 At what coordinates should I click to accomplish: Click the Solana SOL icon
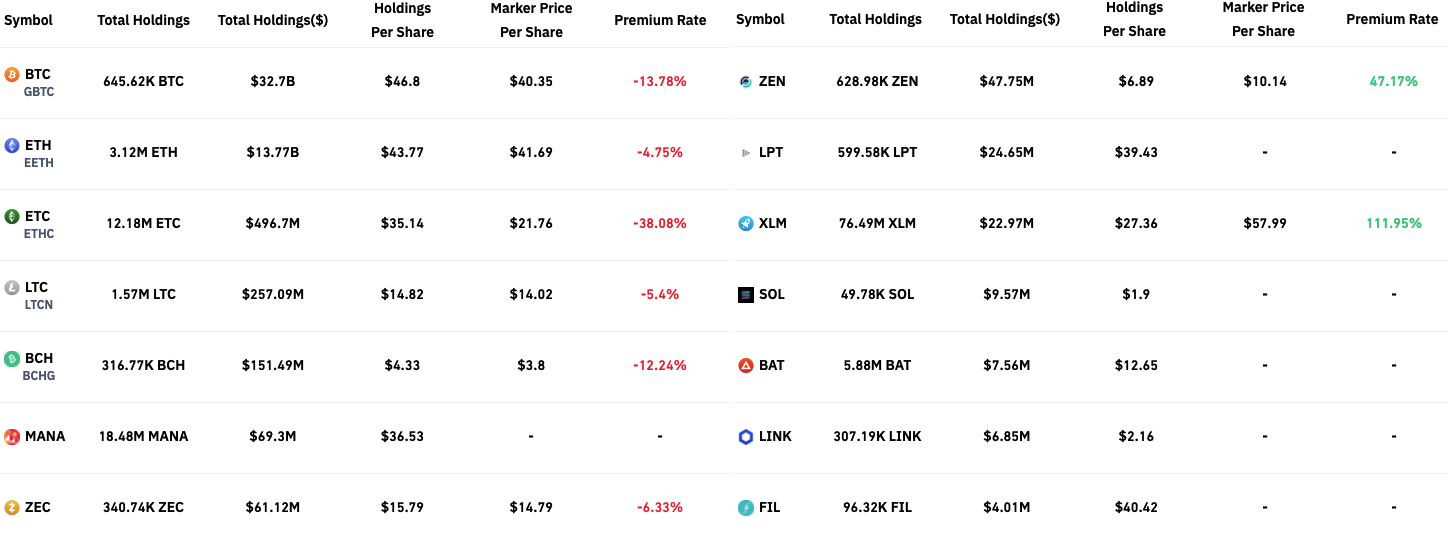pyautogui.click(x=745, y=295)
